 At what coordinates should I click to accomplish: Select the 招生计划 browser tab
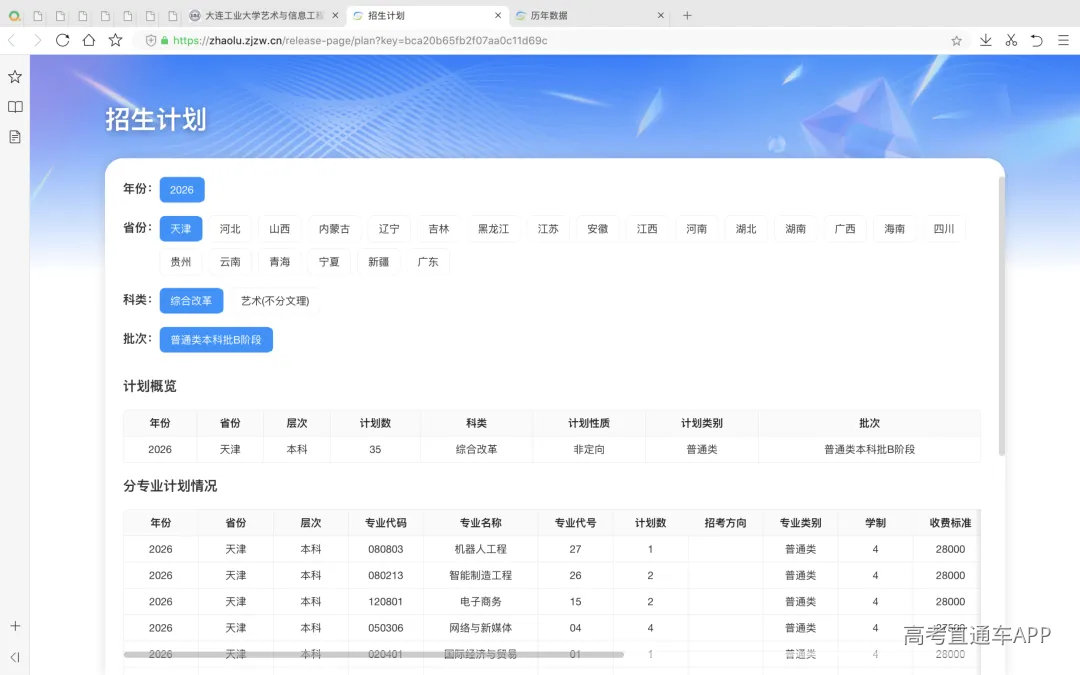[x=427, y=15]
